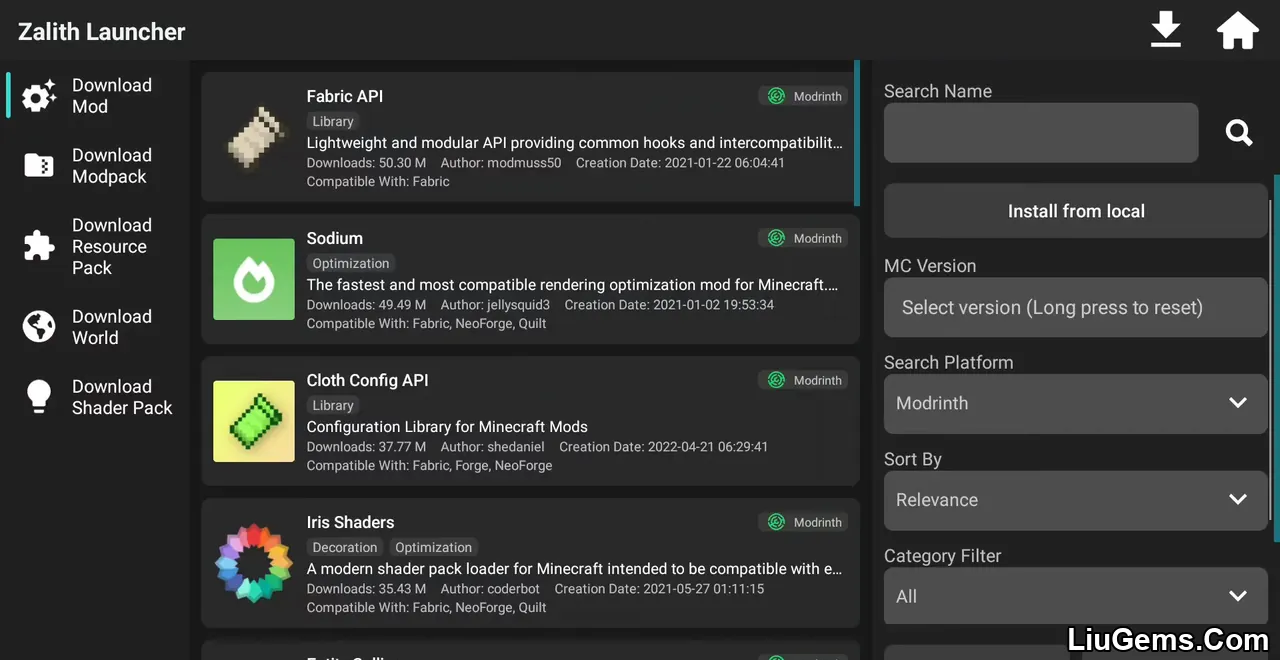Open the downloads icon in top bar
Viewport: 1280px width, 660px height.
(x=1166, y=31)
